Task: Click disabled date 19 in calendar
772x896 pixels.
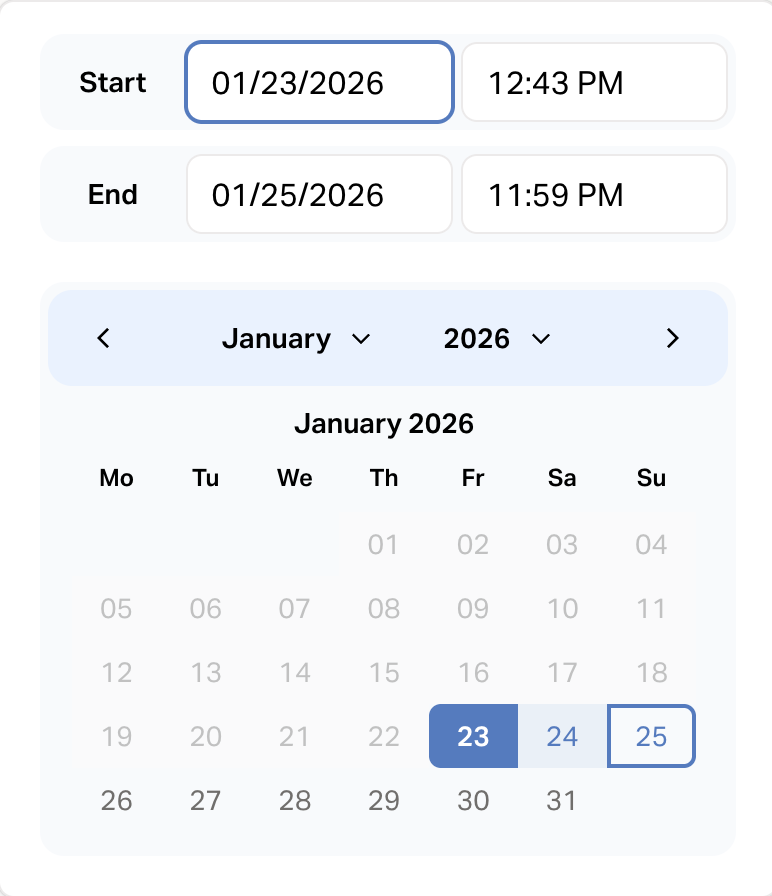Action: 117,737
